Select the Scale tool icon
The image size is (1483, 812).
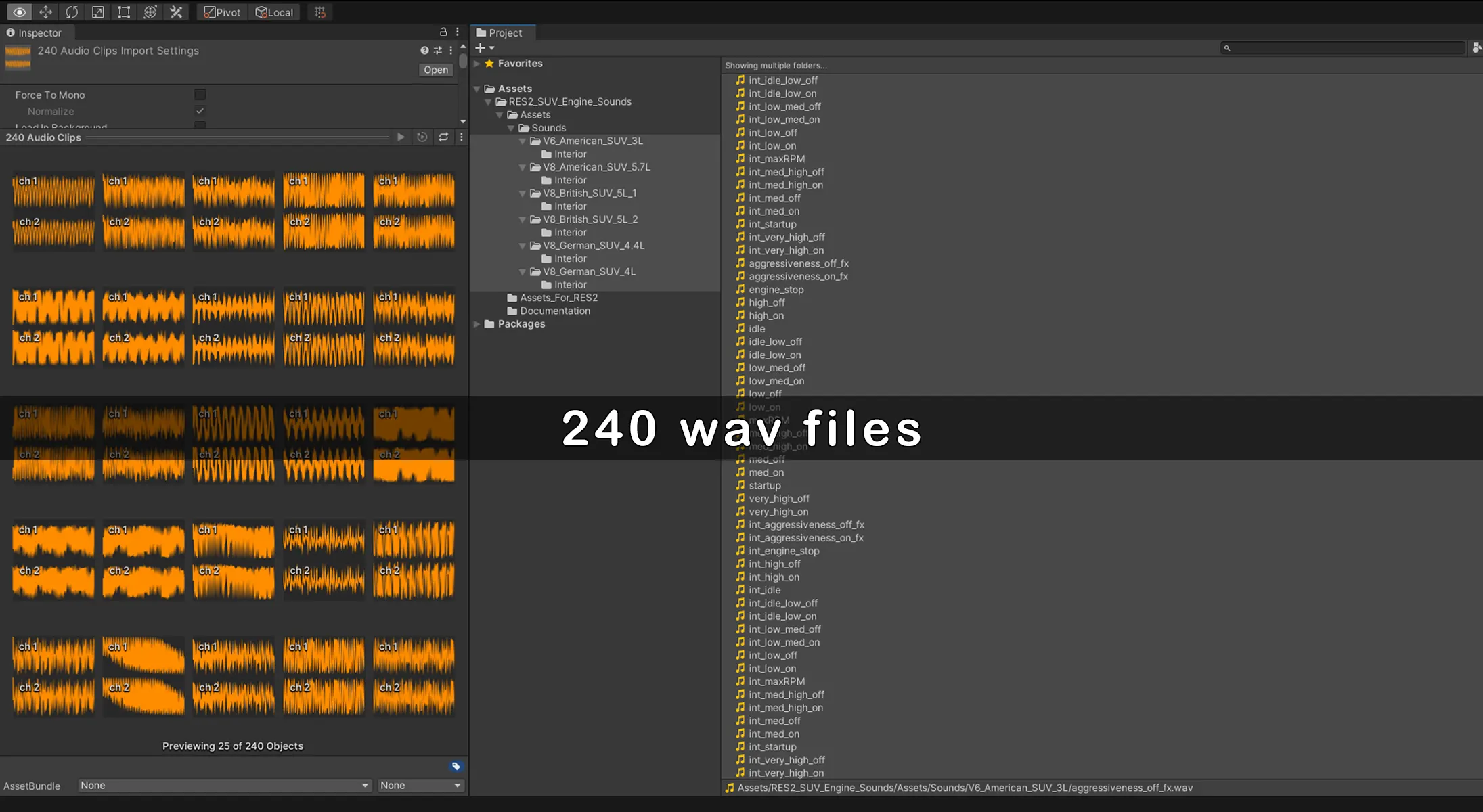[98, 12]
